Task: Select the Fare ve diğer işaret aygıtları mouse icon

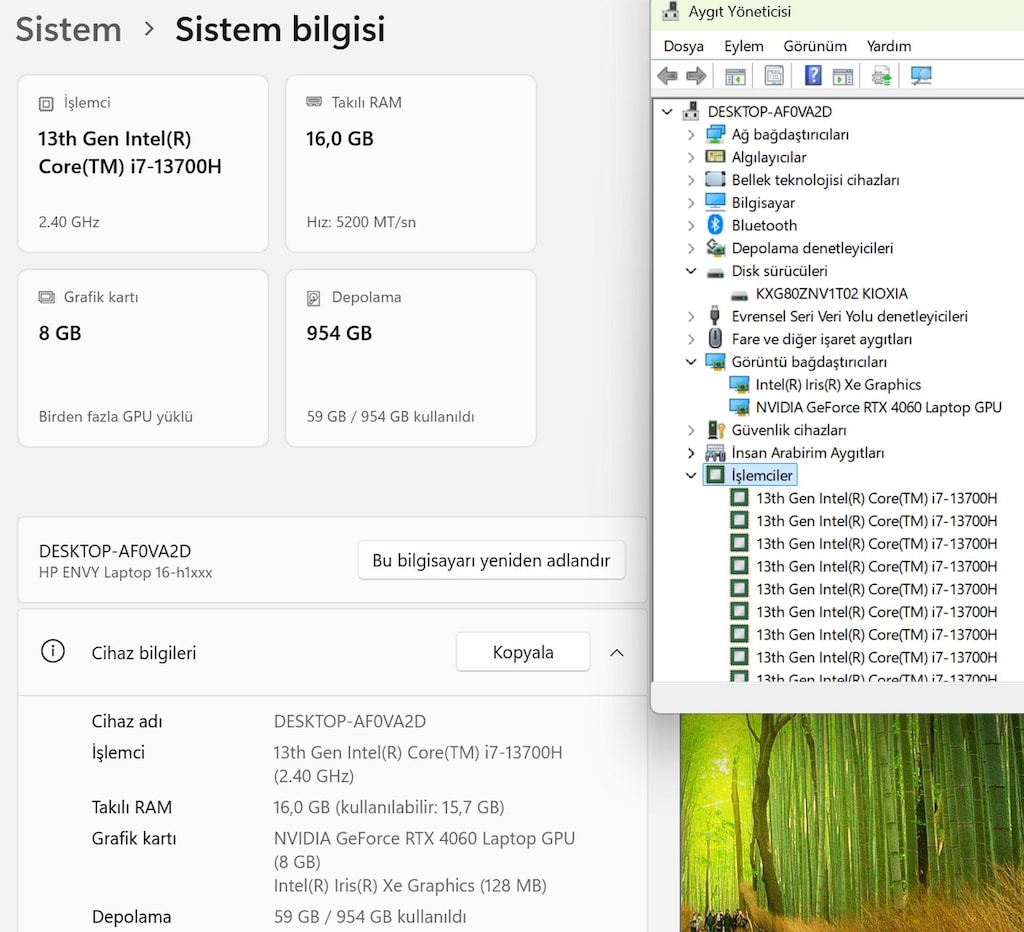Action: pyautogui.click(x=715, y=338)
